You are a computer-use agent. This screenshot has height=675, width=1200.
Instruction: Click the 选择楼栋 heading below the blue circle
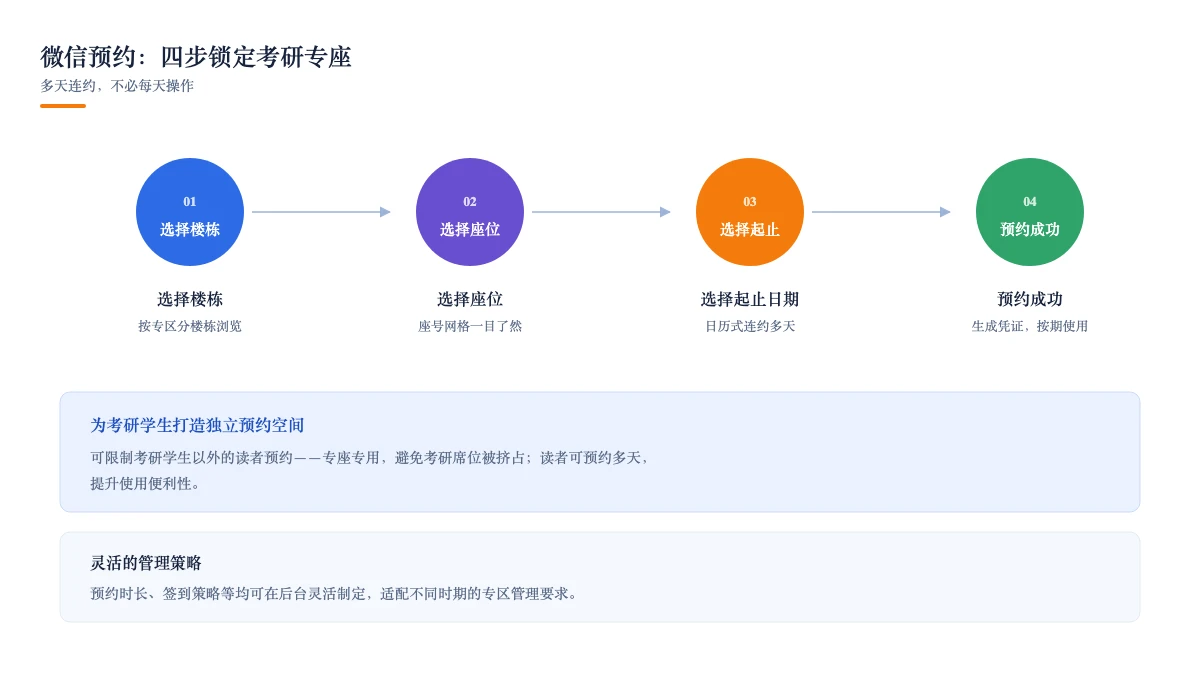pos(190,299)
